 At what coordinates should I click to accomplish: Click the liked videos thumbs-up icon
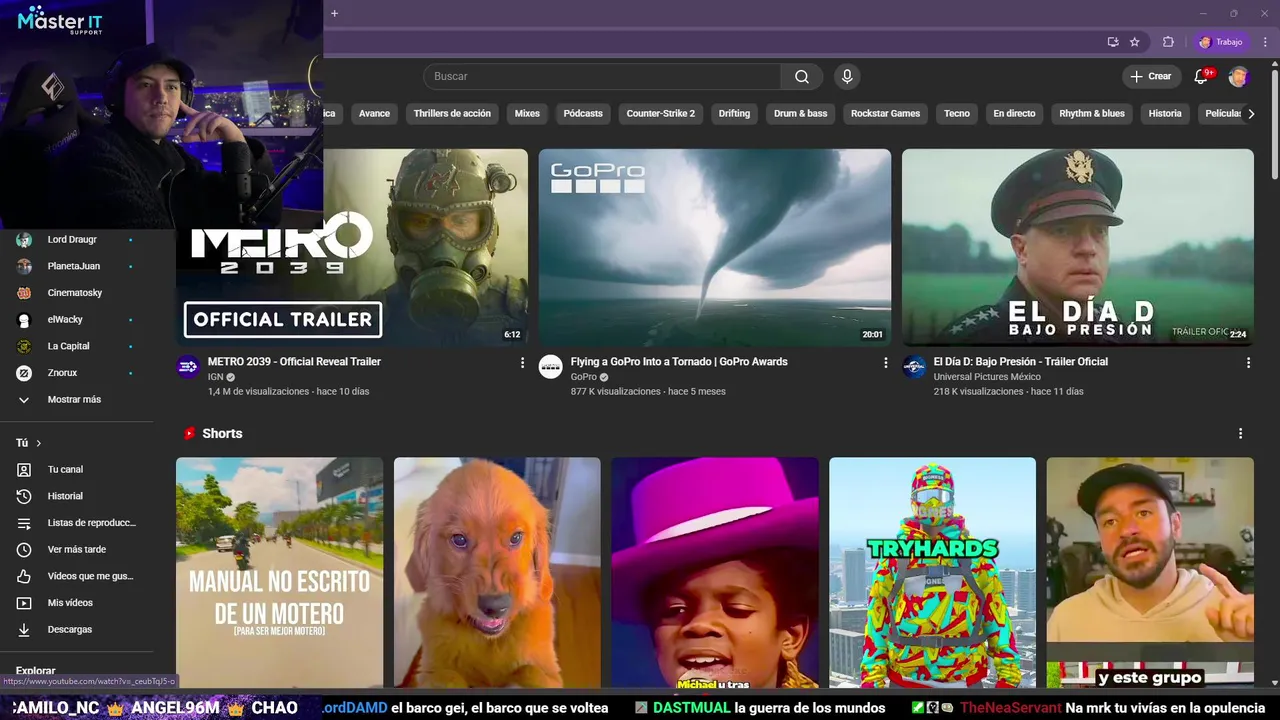pyautogui.click(x=24, y=576)
